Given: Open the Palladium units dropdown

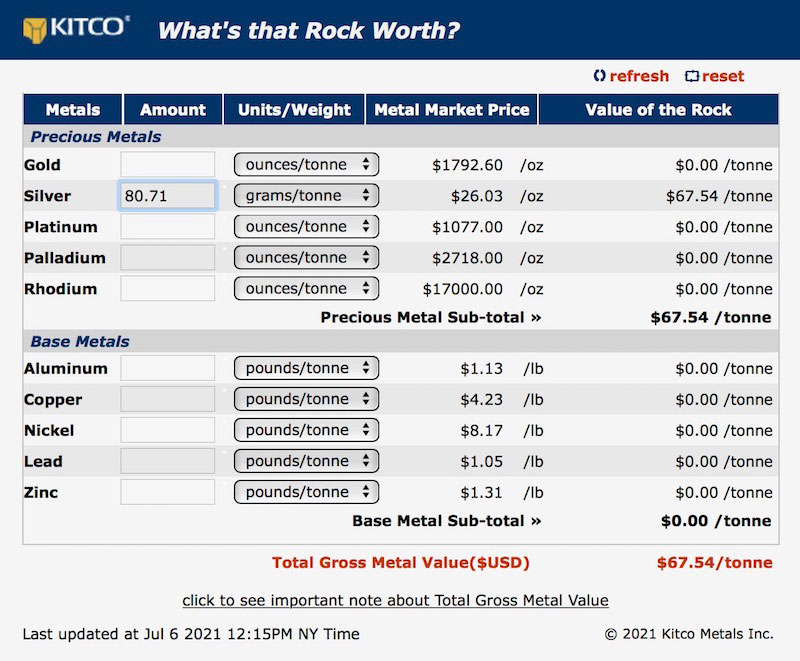Looking at the screenshot, I should (306, 258).
